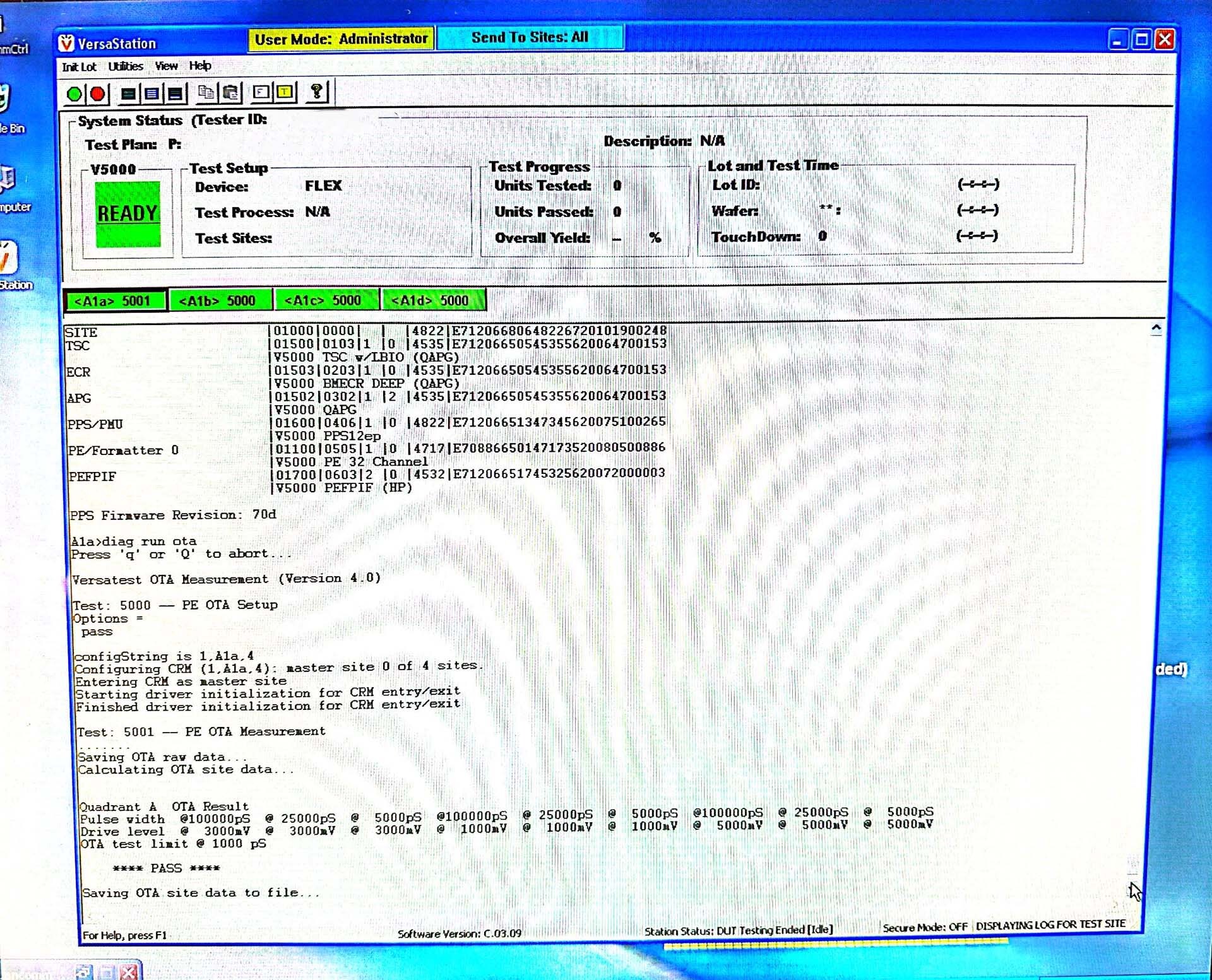Click the 'TouchDown:' label
This screenshot has height=980, width=1212.
pyautogui.click(x=756, y=237)
